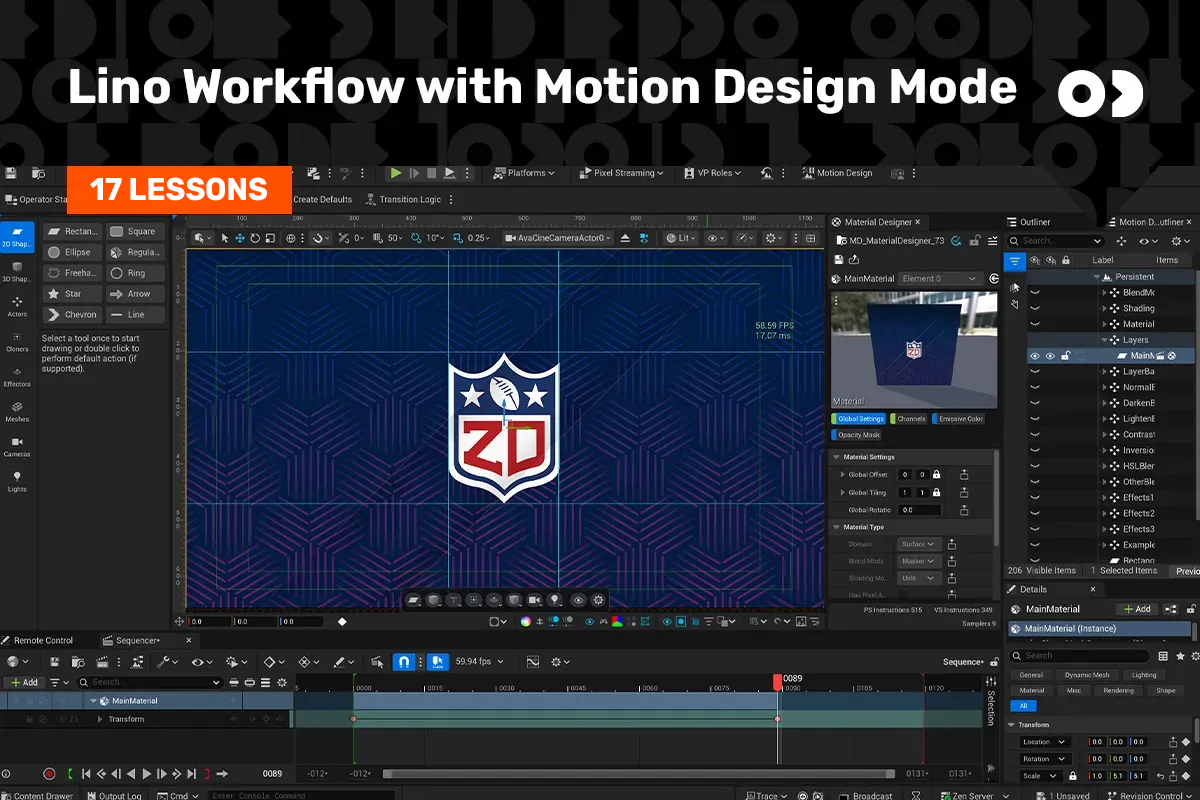
Task: Select the Square shape tool
Action: tap(135, 231)
